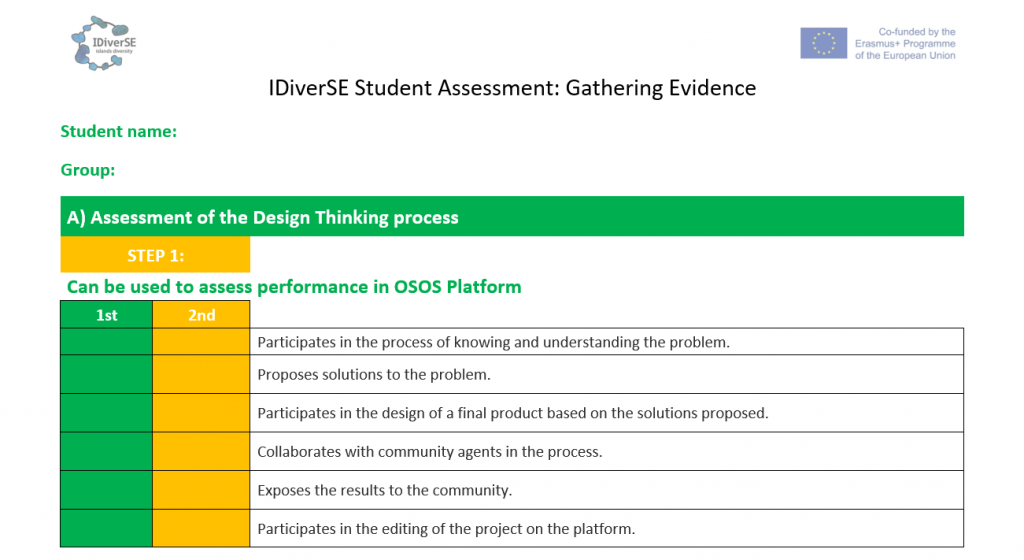1024x560 pixels.
Task: Click the IDiverSE islands diversity logo
Action: tap(104, 43)
